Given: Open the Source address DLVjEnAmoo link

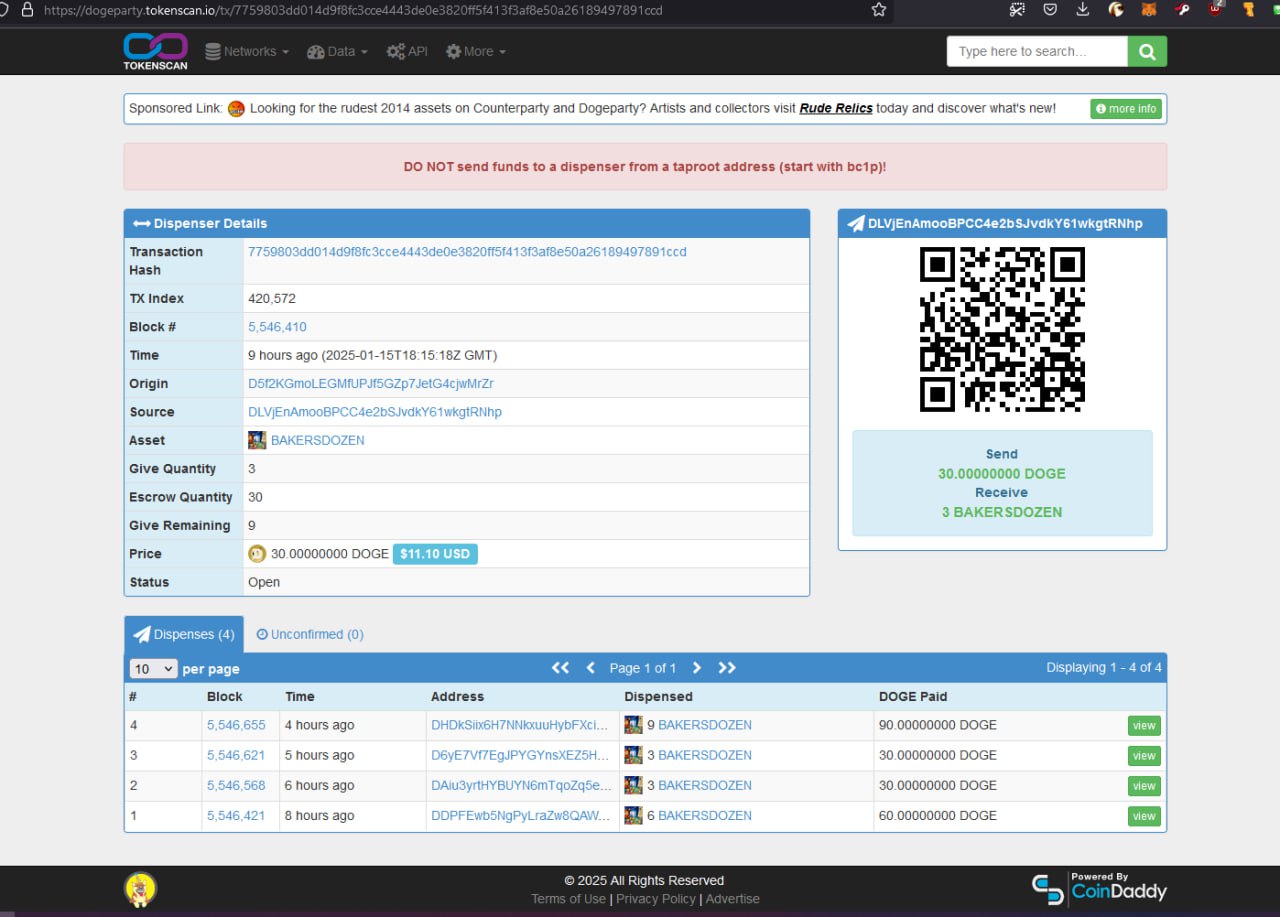Looking at the screenshot, I should pyautogui.click(x=375, y=412).
